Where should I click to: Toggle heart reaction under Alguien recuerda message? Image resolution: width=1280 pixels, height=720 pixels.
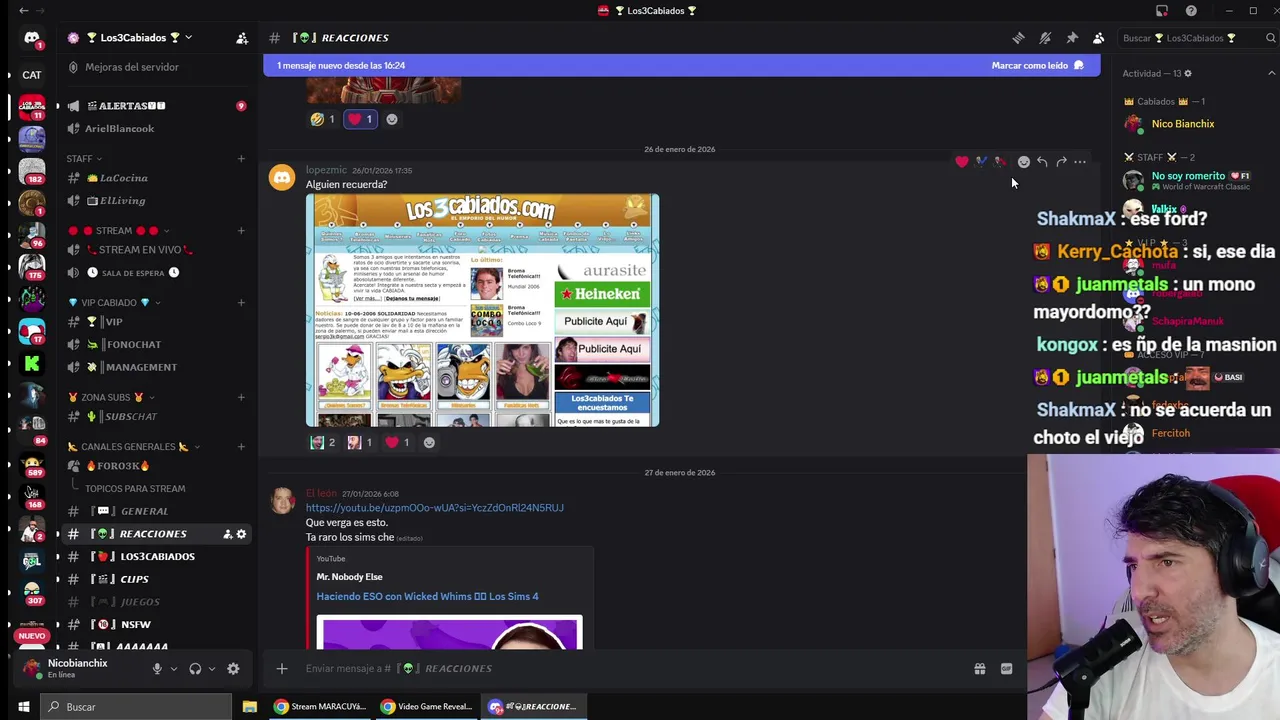(x=397, y=442)
